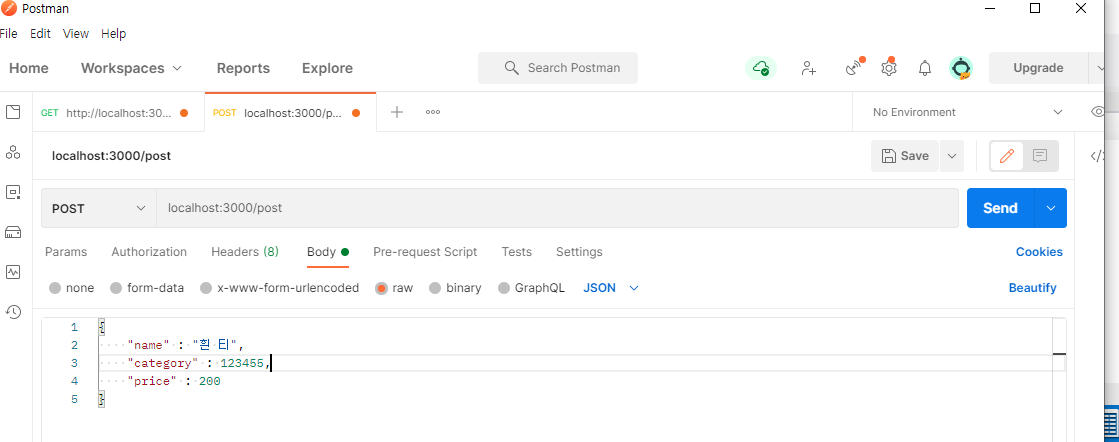Open the View menu
Image resolution: width=1119 pixels, height=442 pixels.
coord(76,34)
